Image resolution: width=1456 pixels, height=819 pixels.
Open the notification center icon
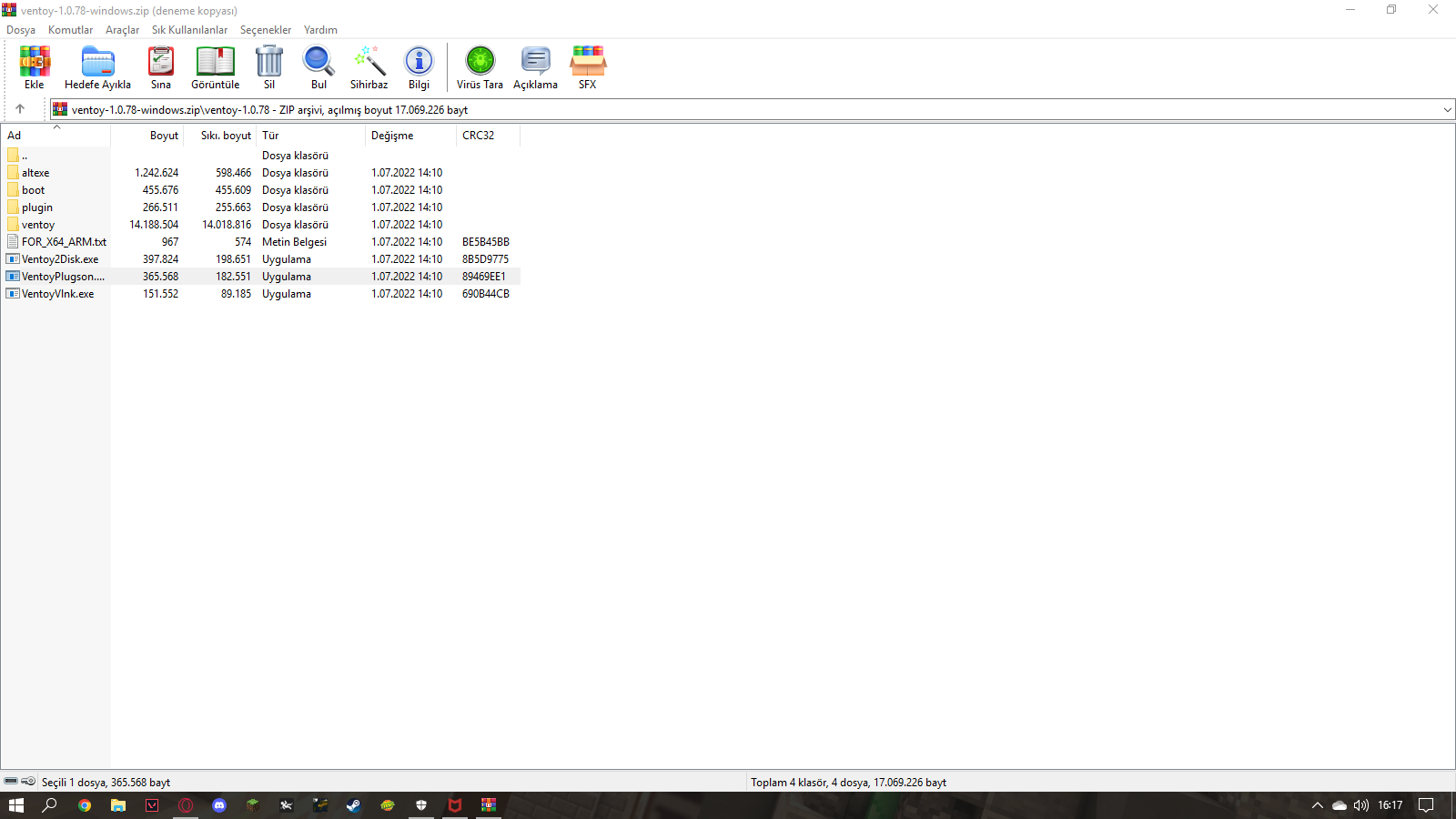click(x=1426, y=805)
